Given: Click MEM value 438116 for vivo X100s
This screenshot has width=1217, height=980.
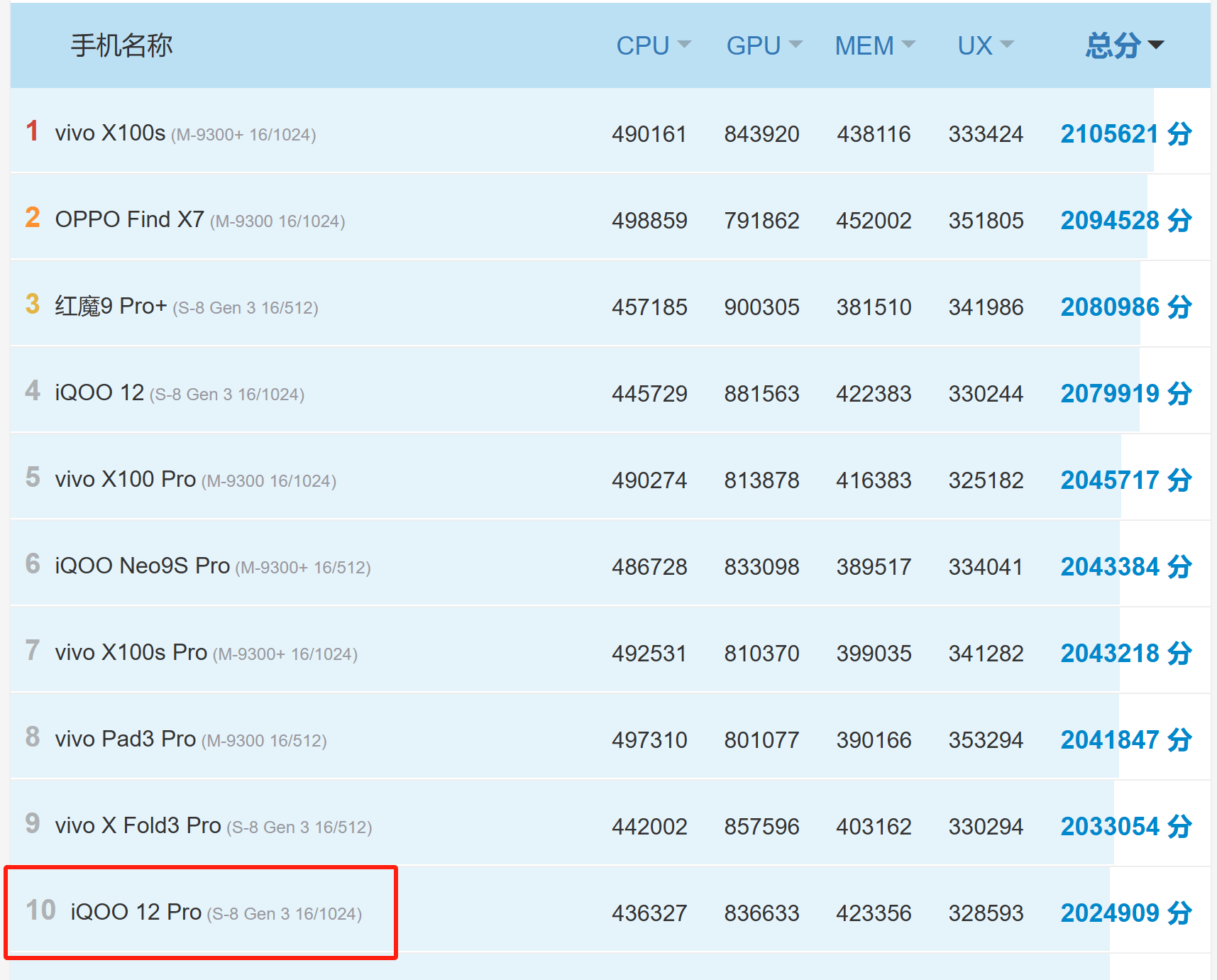Looking at the screenshot, I should pyautogui.click(x=874, y=134).
